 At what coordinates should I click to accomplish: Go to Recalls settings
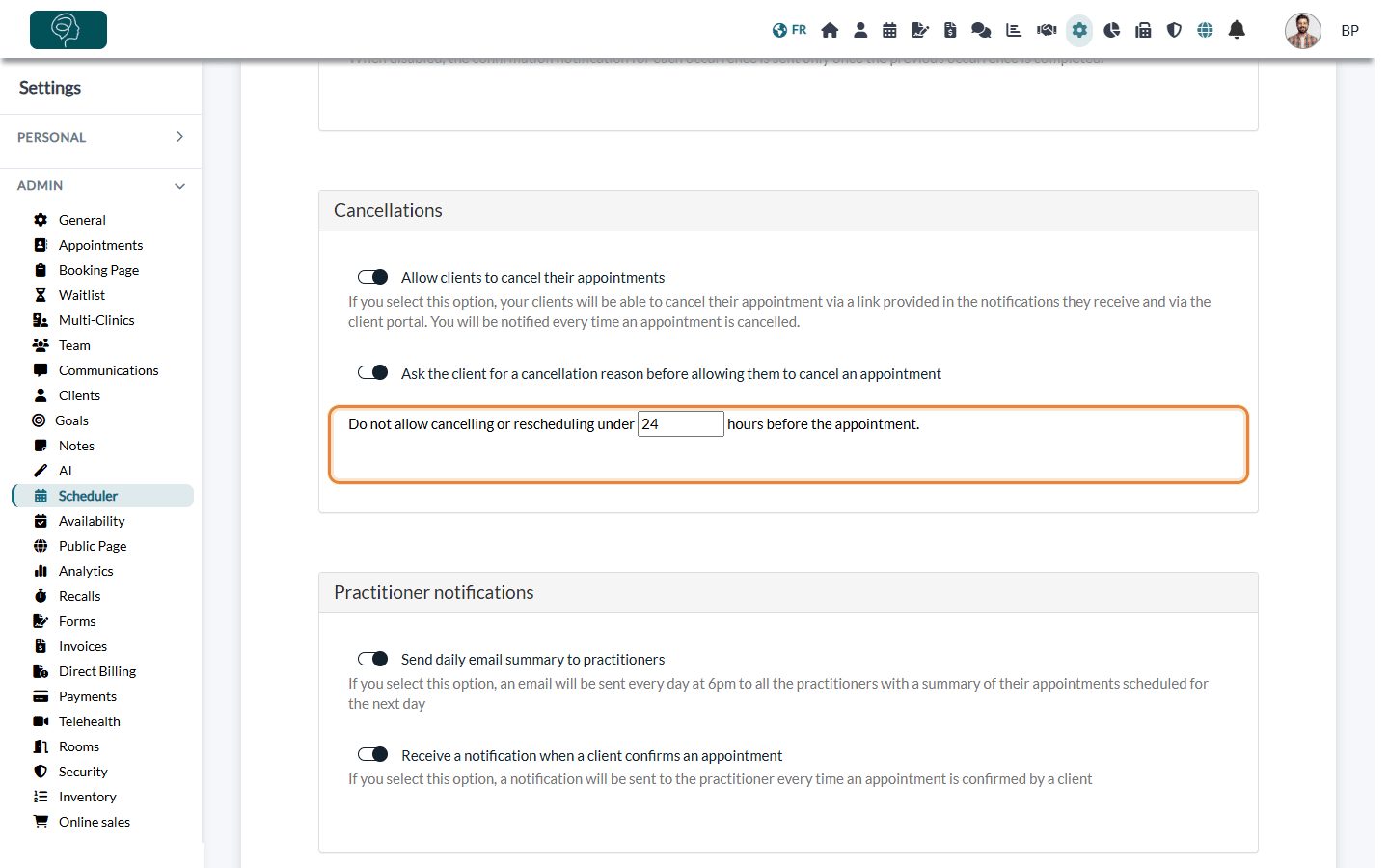coord(79,596)
